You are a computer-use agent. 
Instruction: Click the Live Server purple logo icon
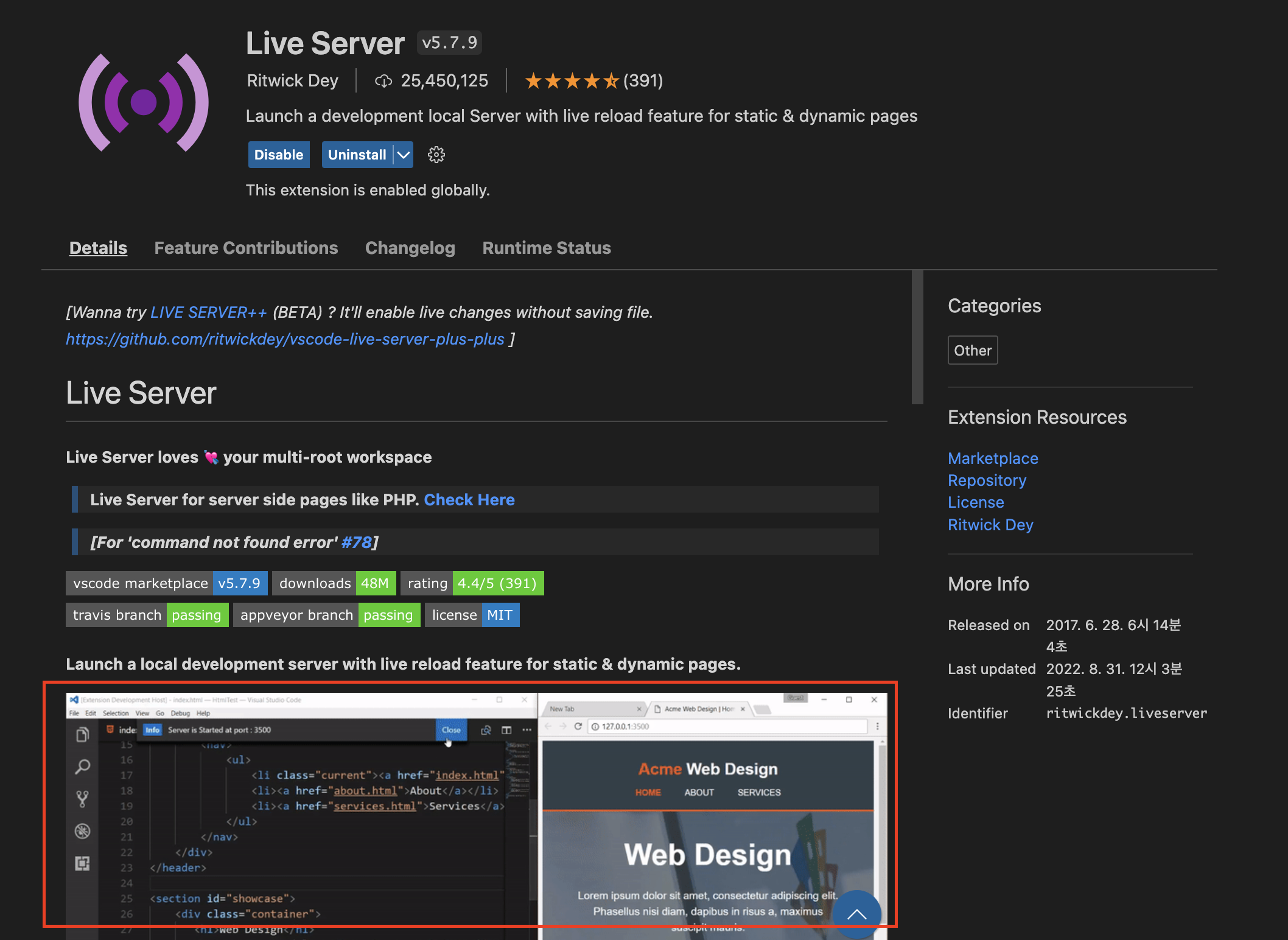[144, 102]
